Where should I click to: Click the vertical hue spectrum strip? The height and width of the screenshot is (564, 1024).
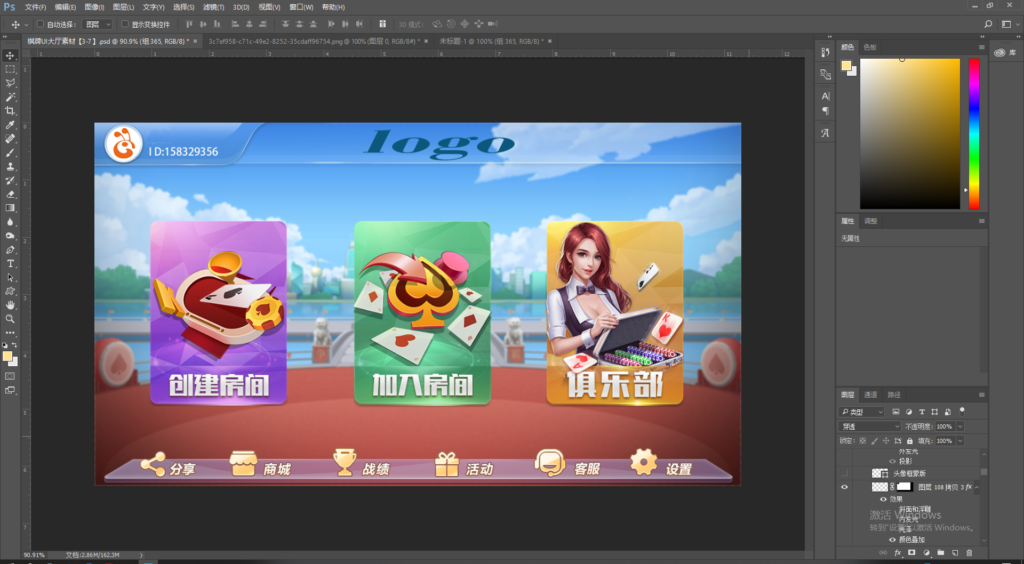click(973, 132)
